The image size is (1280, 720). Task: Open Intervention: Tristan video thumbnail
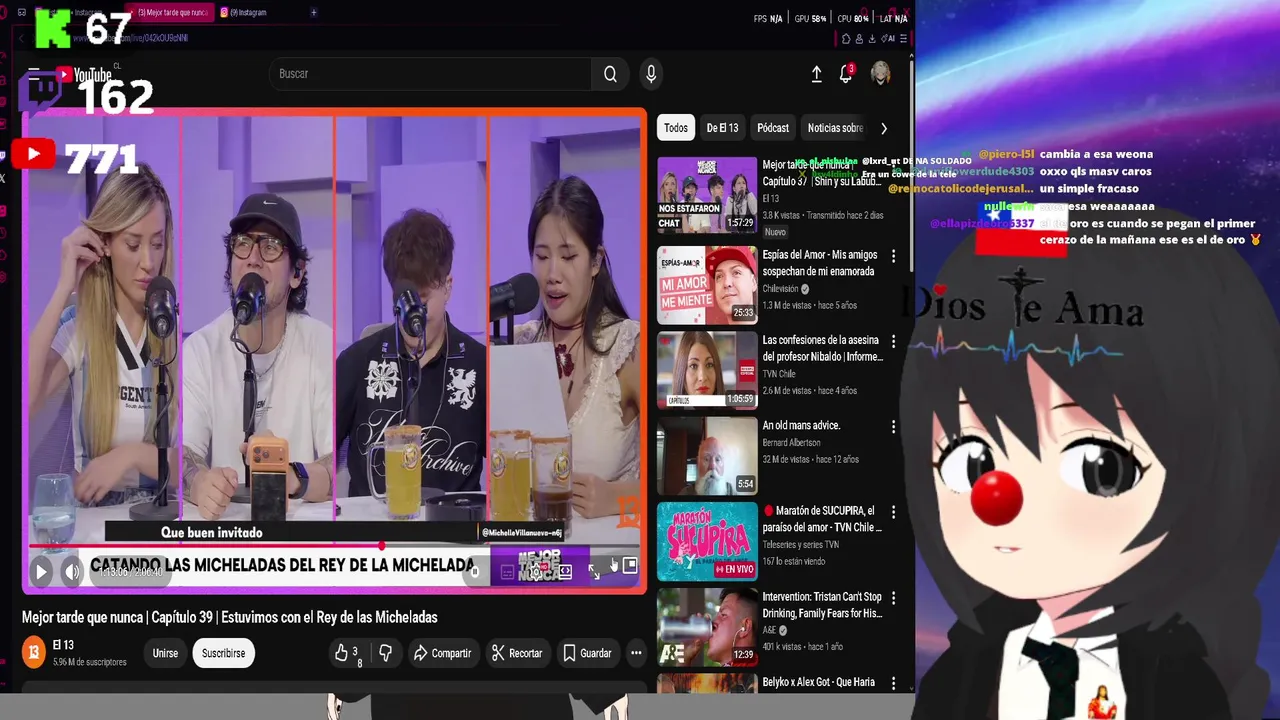pyautogui.click(x=707, y=626)
